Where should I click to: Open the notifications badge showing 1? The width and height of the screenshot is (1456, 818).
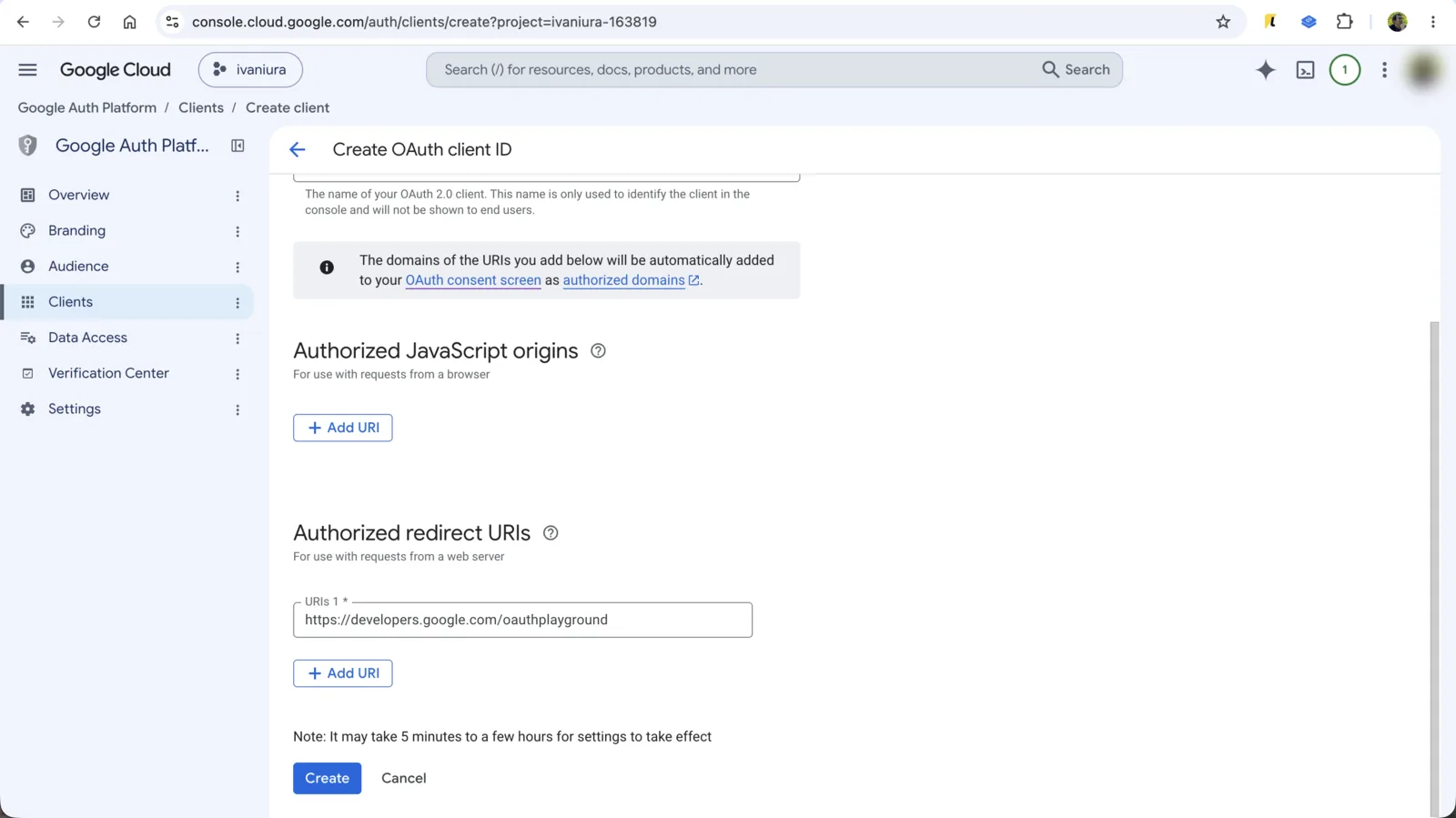pos(1344,70)
